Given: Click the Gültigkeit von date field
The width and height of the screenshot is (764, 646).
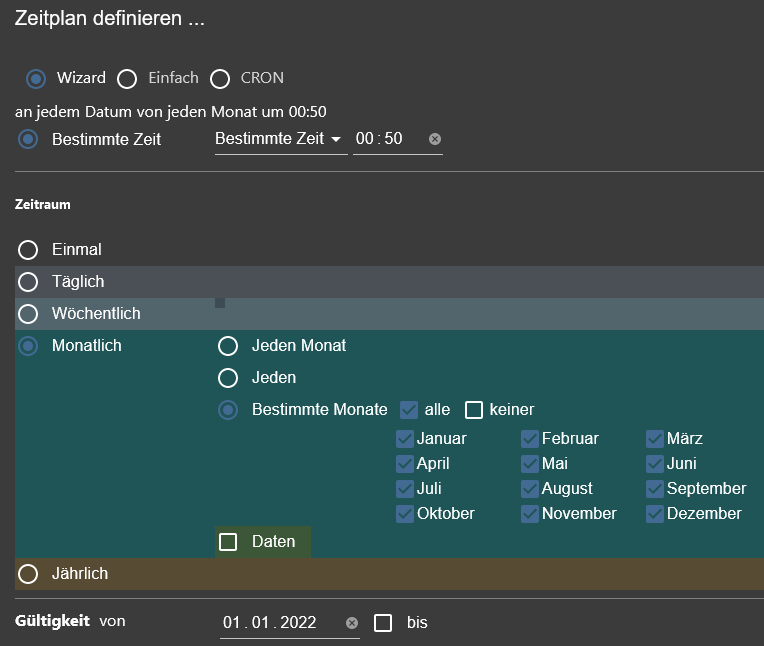Looking at the screenshot, I should point(283,623).
